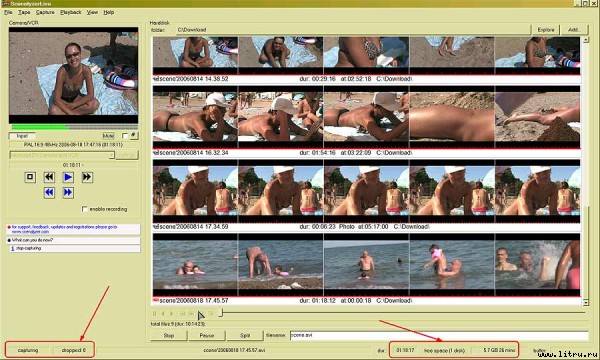Click the audio monitor icon beside Mute
The height and width of the screenshot is (360, 600).
click(x=134, y=135)
